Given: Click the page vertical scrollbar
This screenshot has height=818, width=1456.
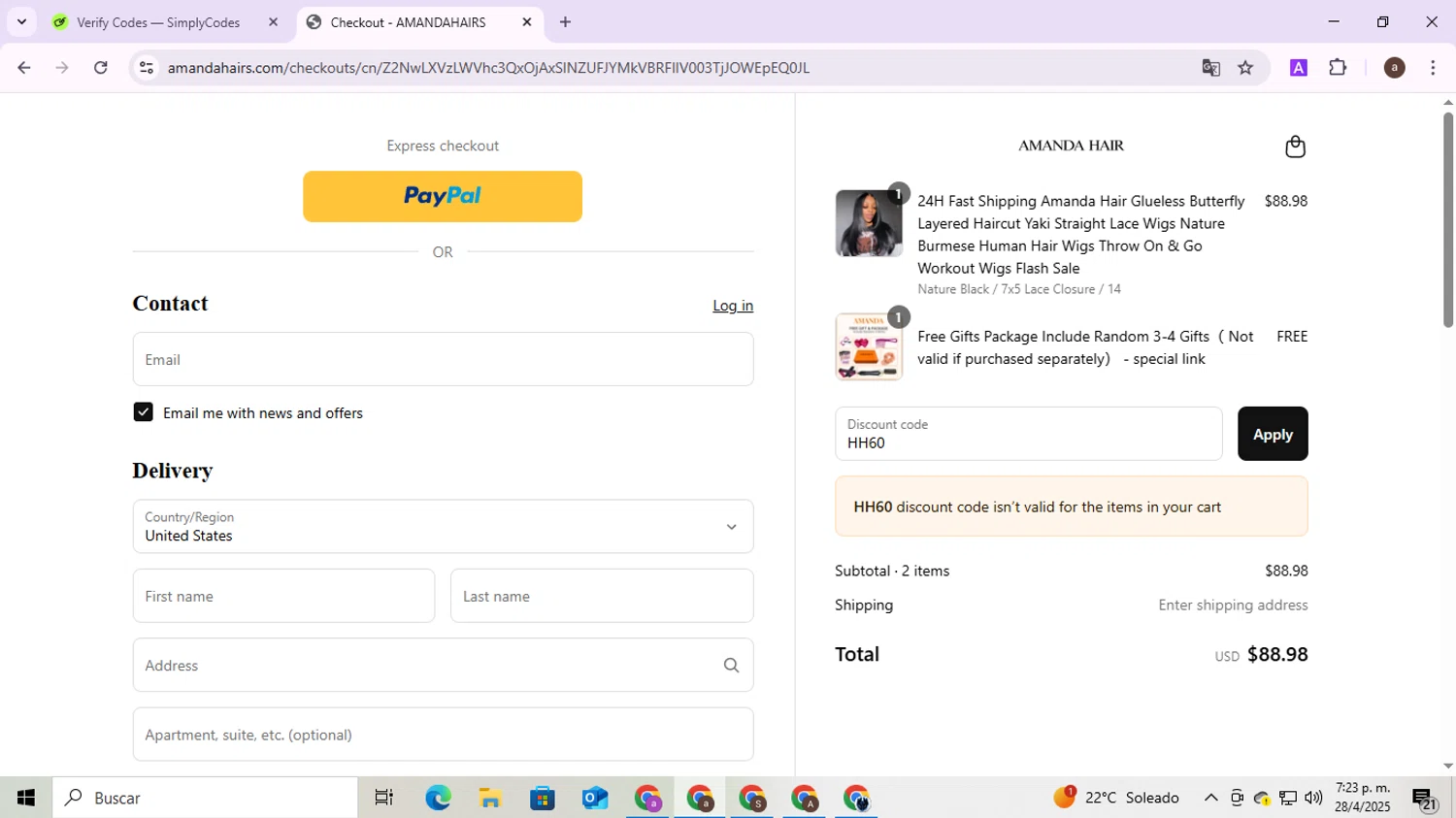Looking at the screenshot, I should point(1447,221).
